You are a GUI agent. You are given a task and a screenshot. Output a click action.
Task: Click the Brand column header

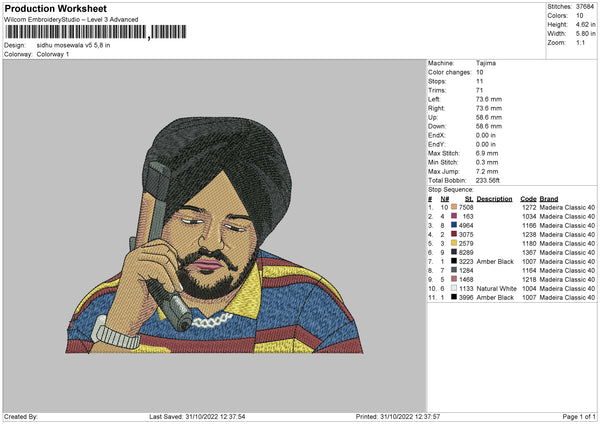[549, 199]
